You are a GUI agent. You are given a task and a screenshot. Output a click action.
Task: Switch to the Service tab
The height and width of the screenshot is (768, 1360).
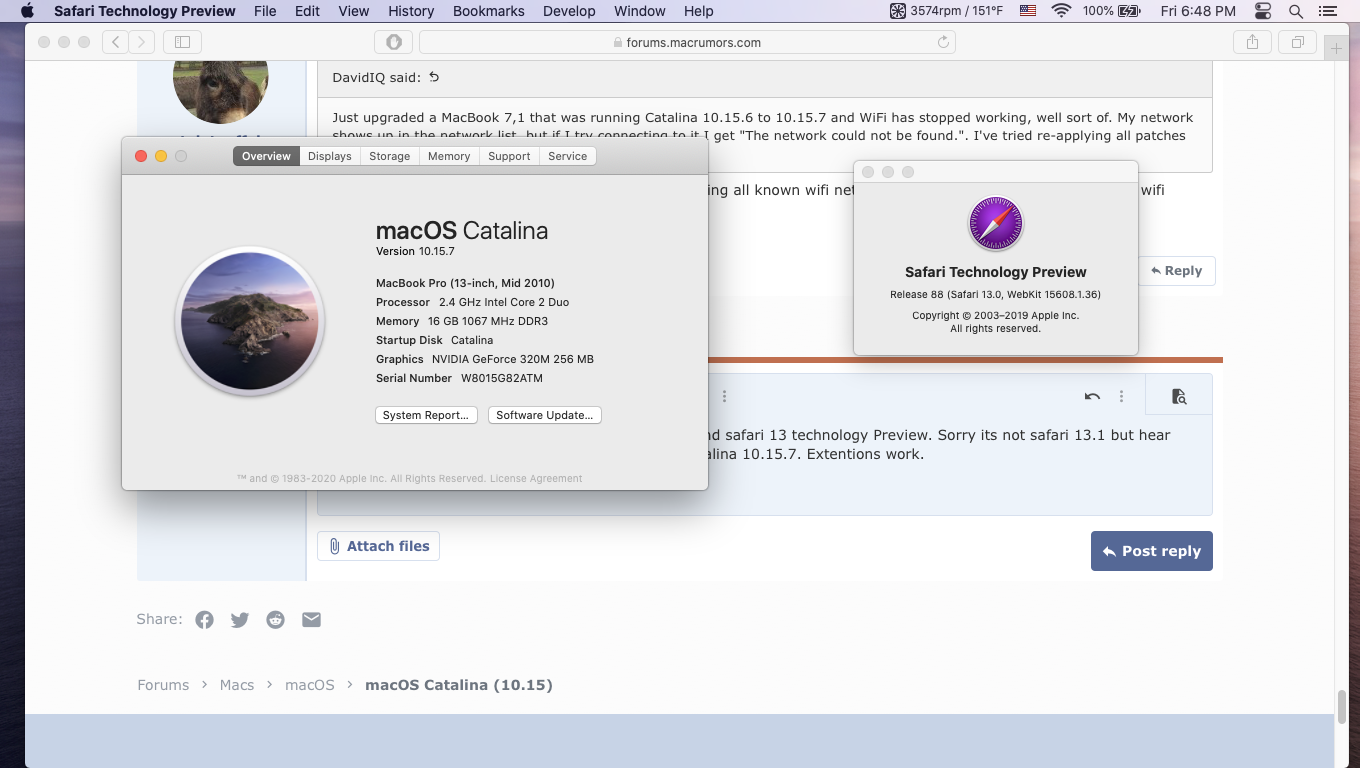point(568,156)
